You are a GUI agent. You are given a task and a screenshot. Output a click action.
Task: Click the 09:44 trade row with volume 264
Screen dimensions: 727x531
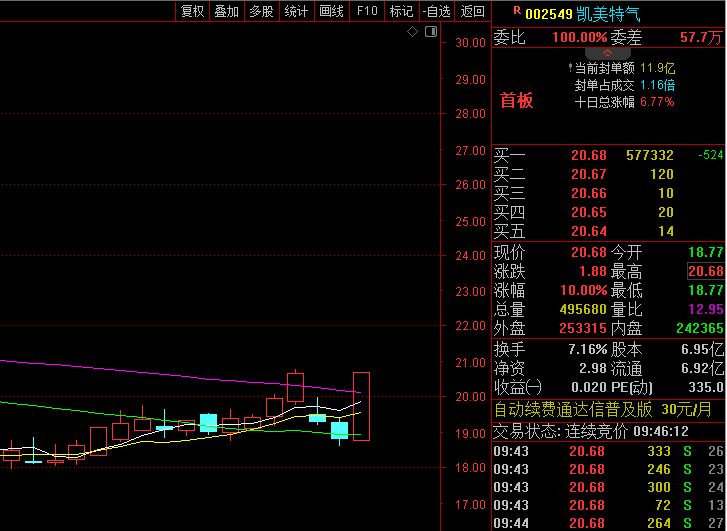pyautogui.click(x=608, y=523)
